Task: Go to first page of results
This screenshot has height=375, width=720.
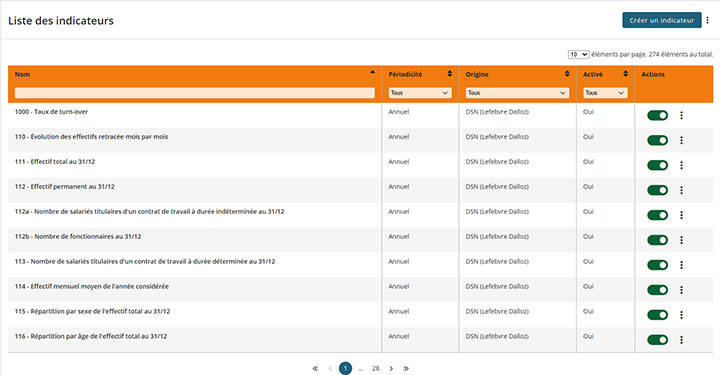Action: click(315, 368)
